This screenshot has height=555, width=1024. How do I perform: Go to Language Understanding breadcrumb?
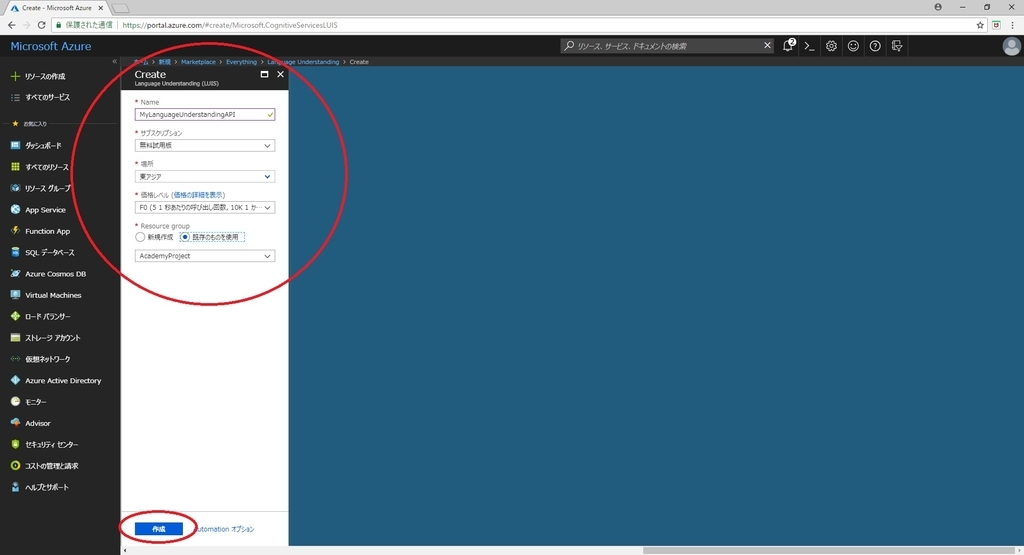tap(303, 62)
